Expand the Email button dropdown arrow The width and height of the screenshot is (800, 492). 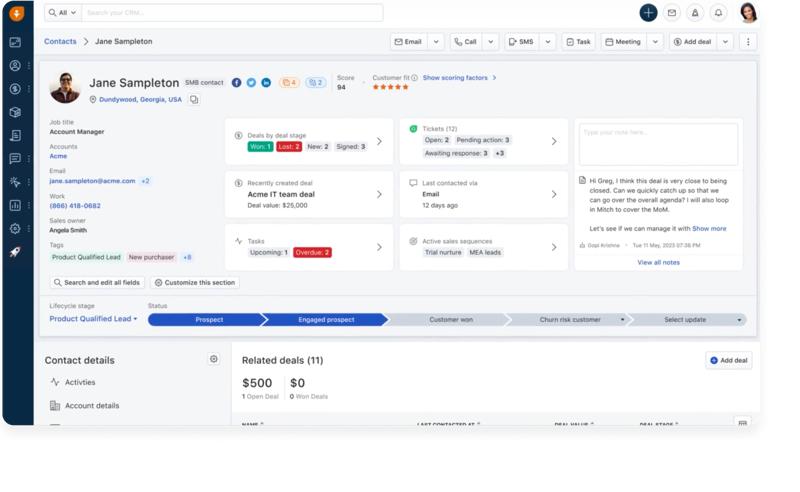coord(436,42)
